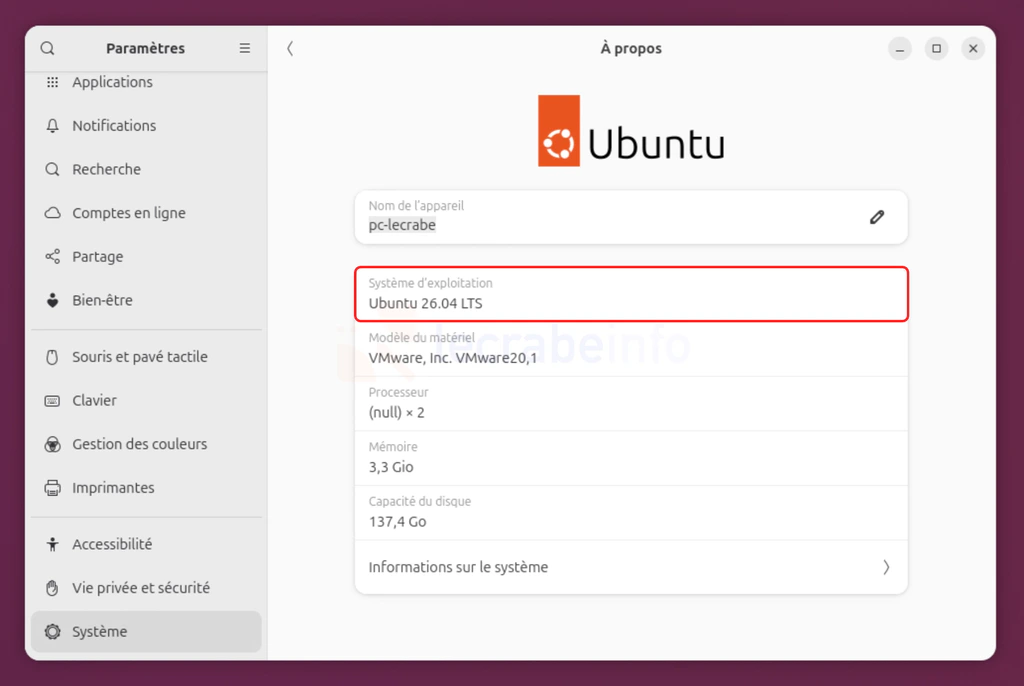Viewport: 1024px width, 686px height.
Task: Click the Ubuntu logo
Action: 631,131
